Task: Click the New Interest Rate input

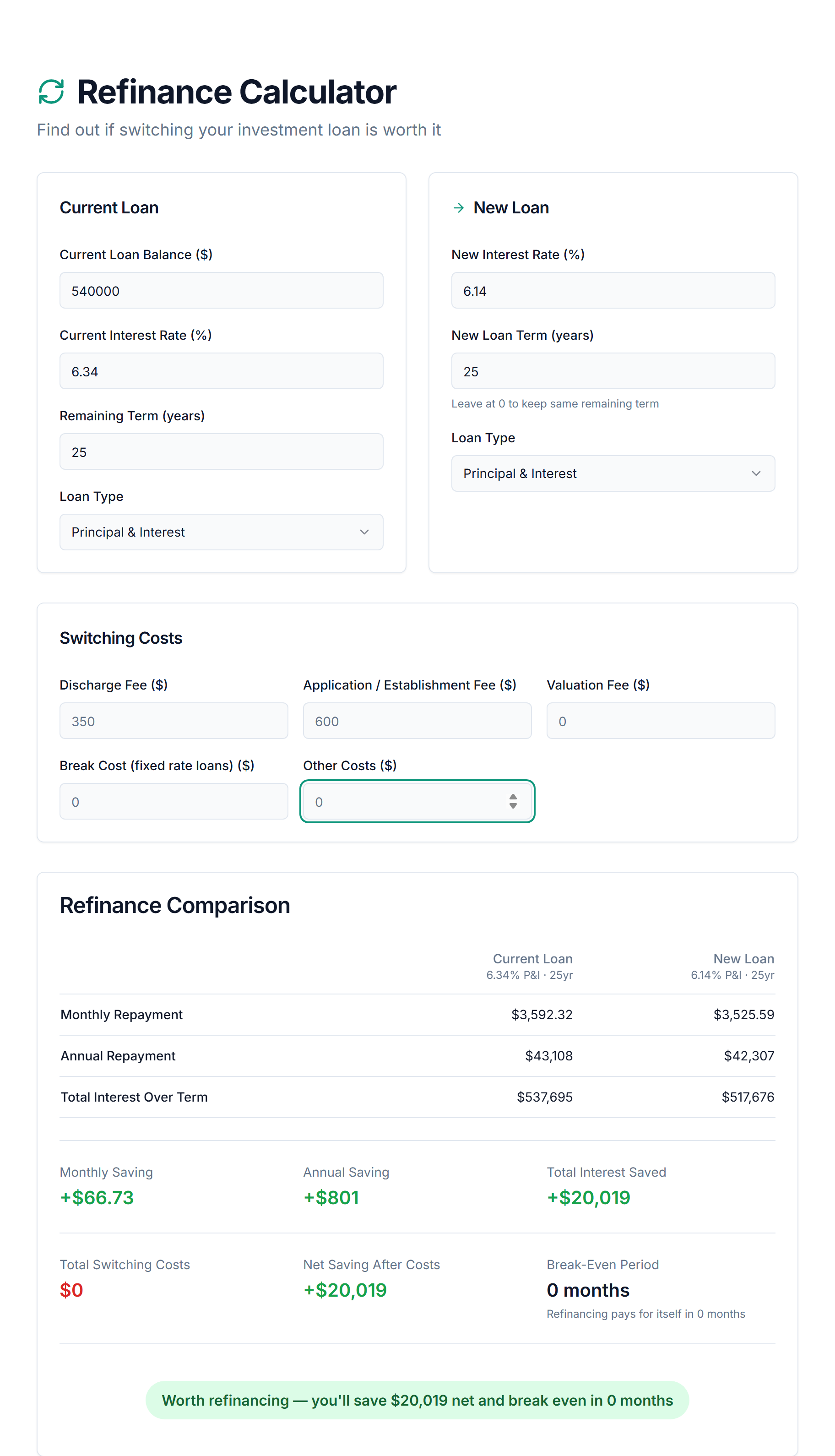Action: click(x=613, y=290)
